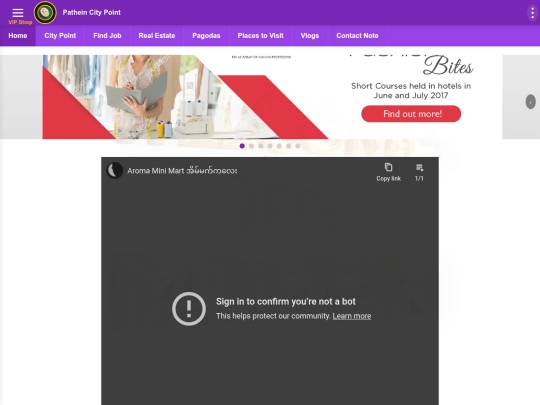Click the Pathein City Point title text
The image size is (540, 405).
(92, 13)
